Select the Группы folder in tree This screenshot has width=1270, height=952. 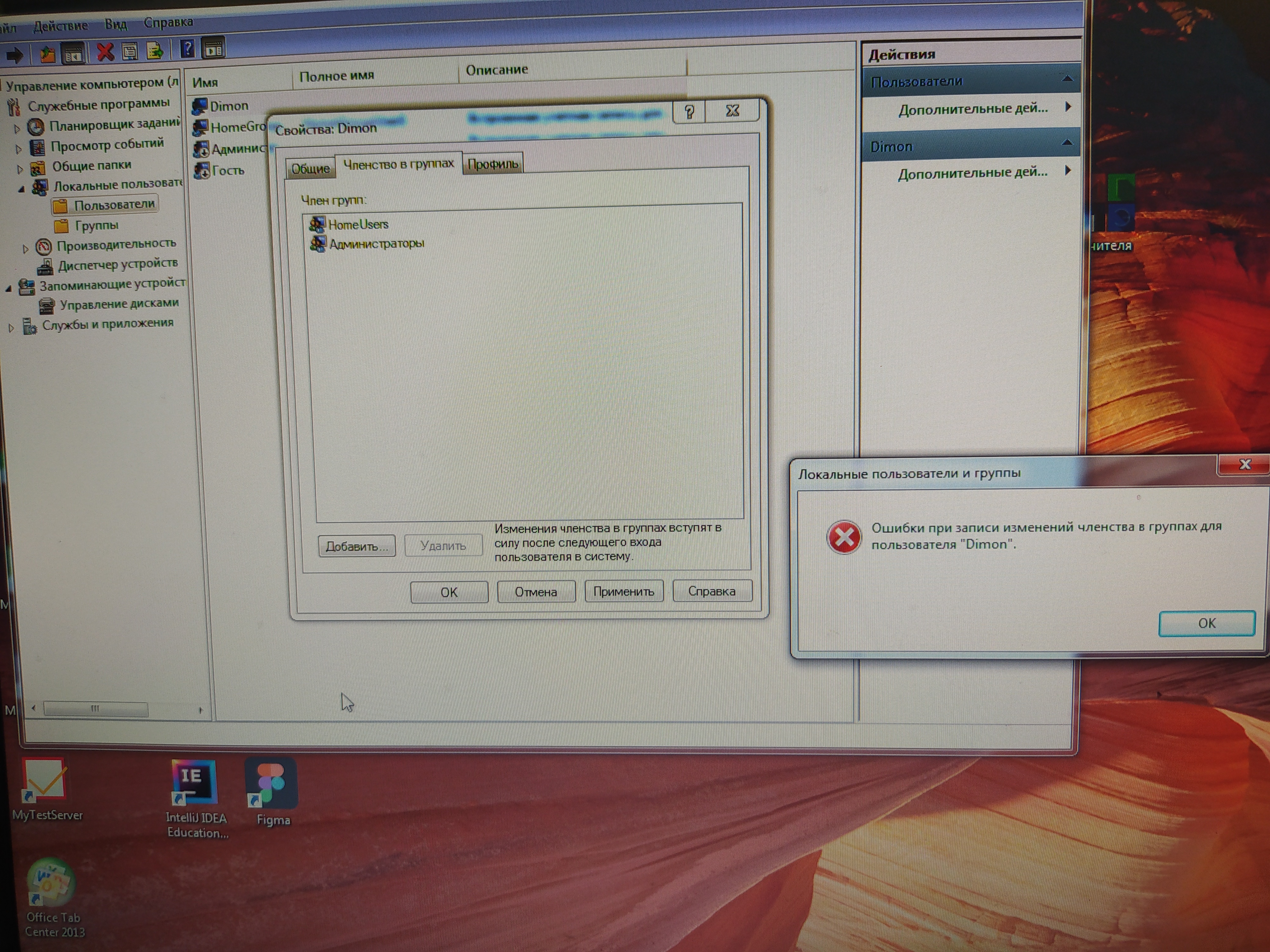click(x=97, y=226)
